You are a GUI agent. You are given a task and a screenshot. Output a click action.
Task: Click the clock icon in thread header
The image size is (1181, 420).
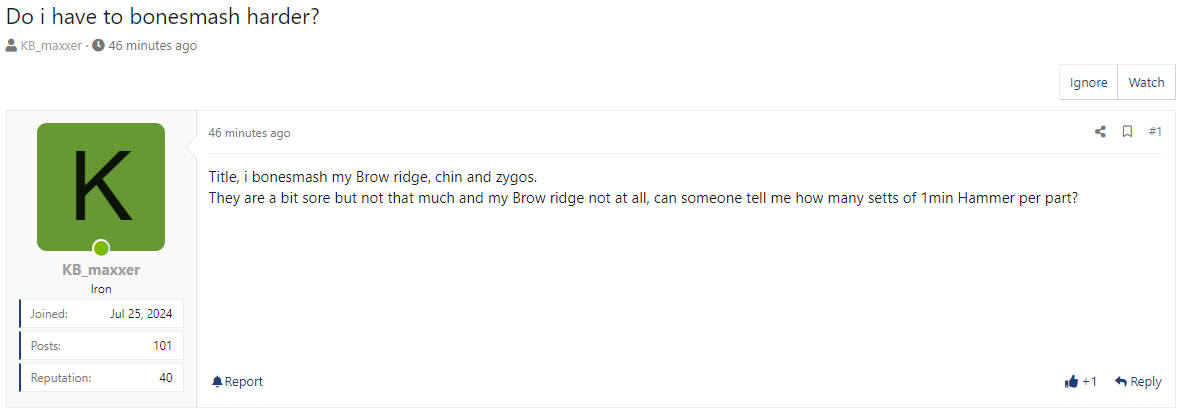tap(98, 45)
